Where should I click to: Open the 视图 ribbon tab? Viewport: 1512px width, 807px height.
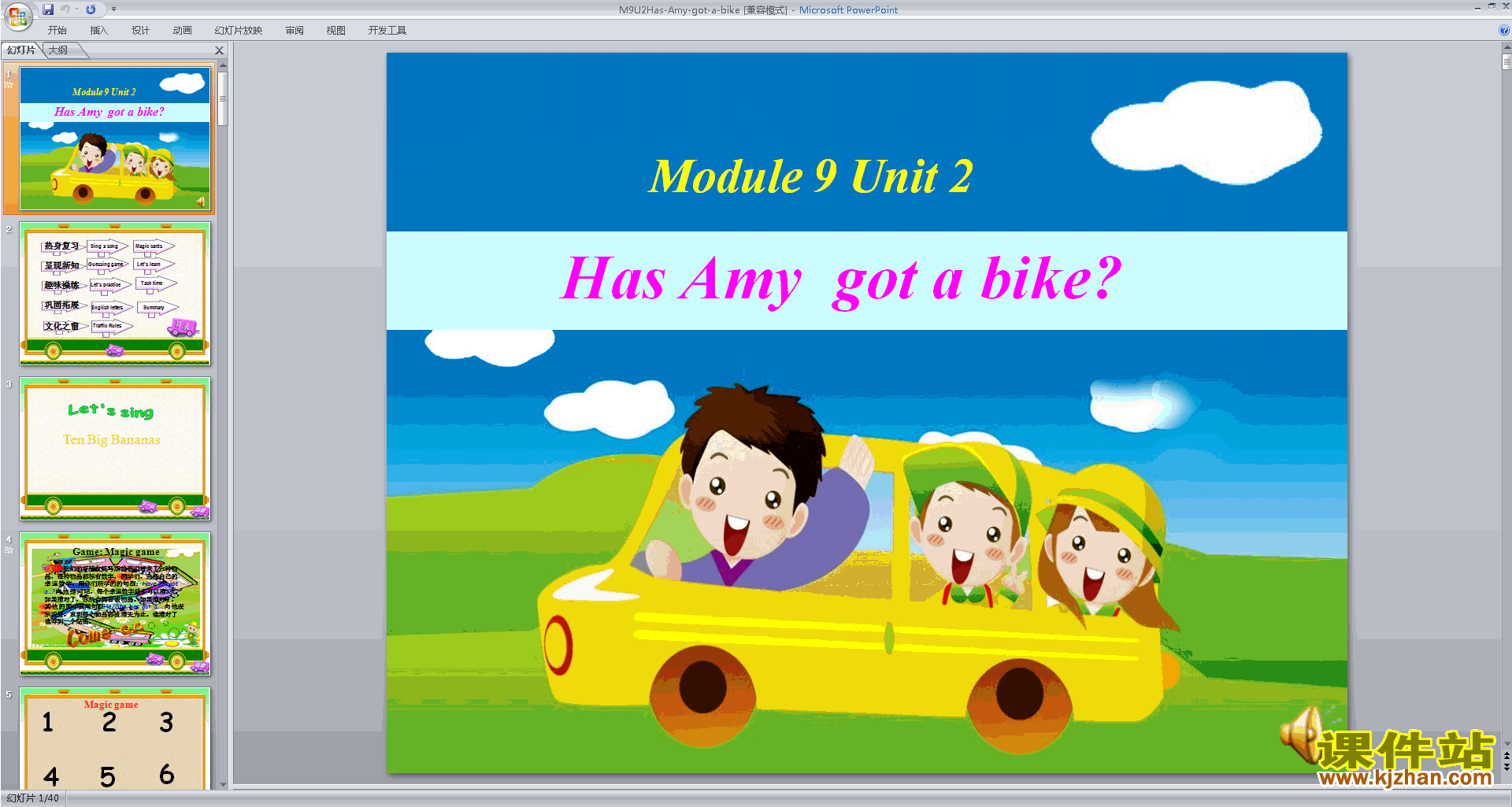[335, 31]
